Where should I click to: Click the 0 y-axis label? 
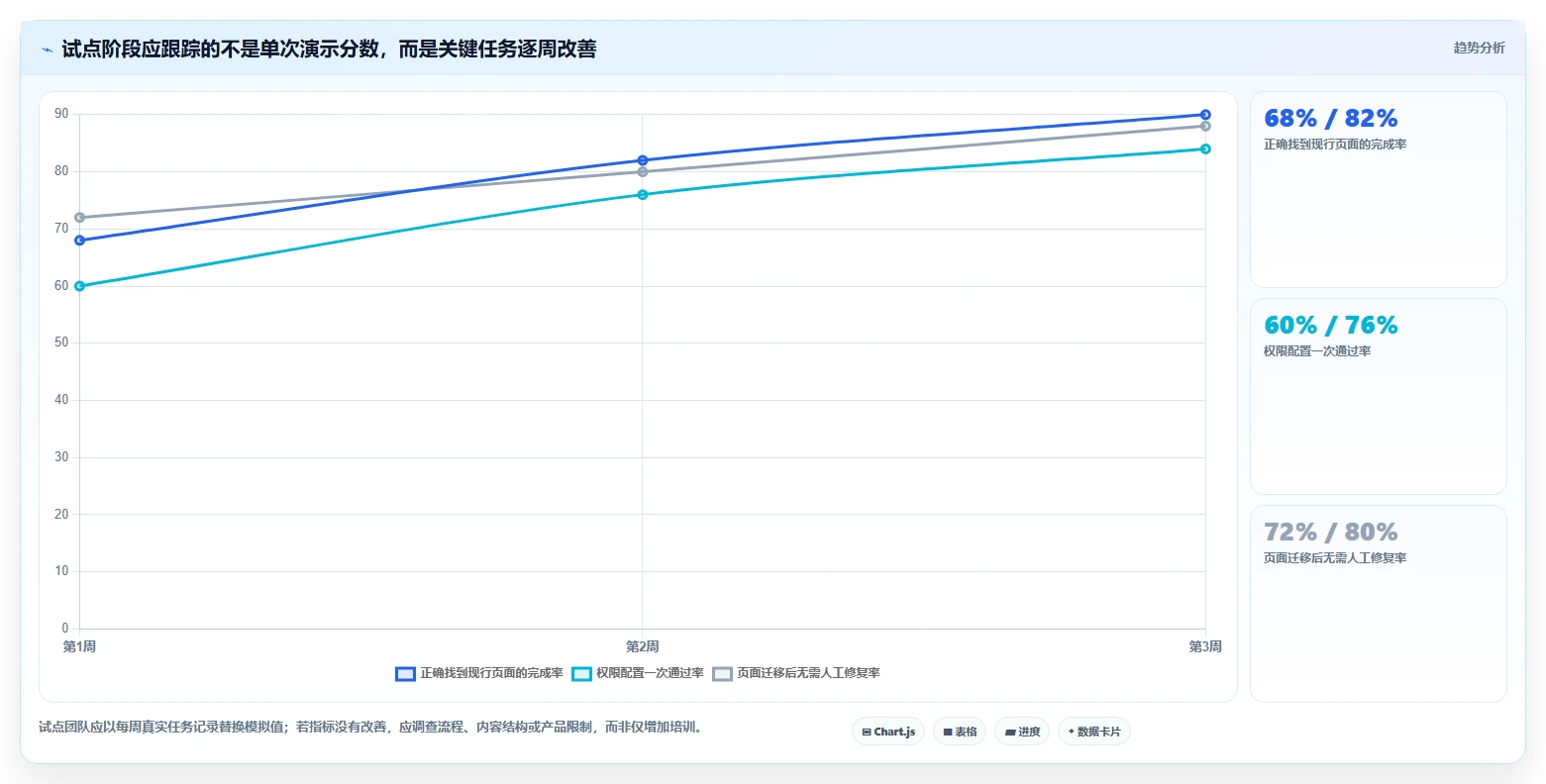click(x=65, y=629)
